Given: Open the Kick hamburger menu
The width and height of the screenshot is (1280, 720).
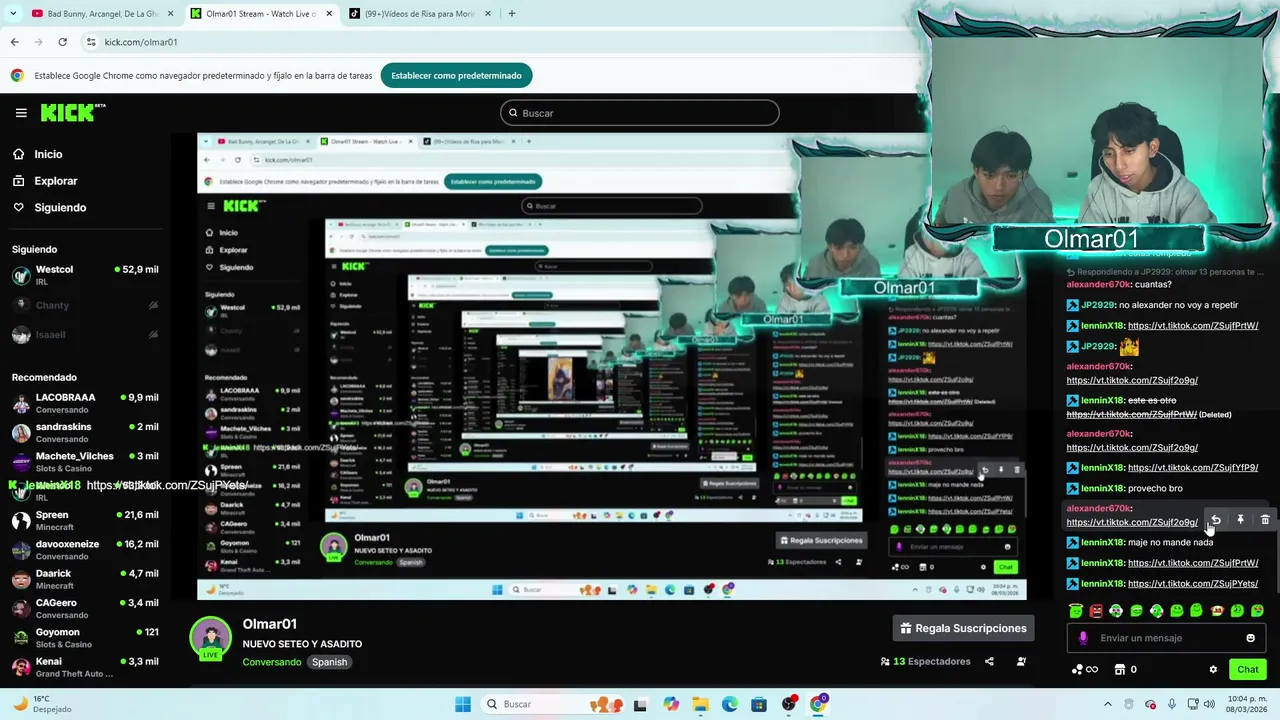Looking at the screenshot, I should pyautogui.click(x=21, y=113).
